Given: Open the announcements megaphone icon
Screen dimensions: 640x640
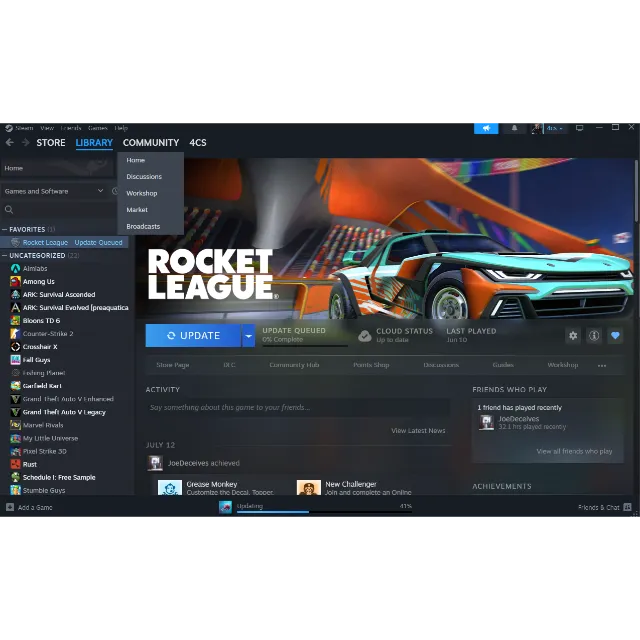Looking at the screenshot, I should pos(486,128).
